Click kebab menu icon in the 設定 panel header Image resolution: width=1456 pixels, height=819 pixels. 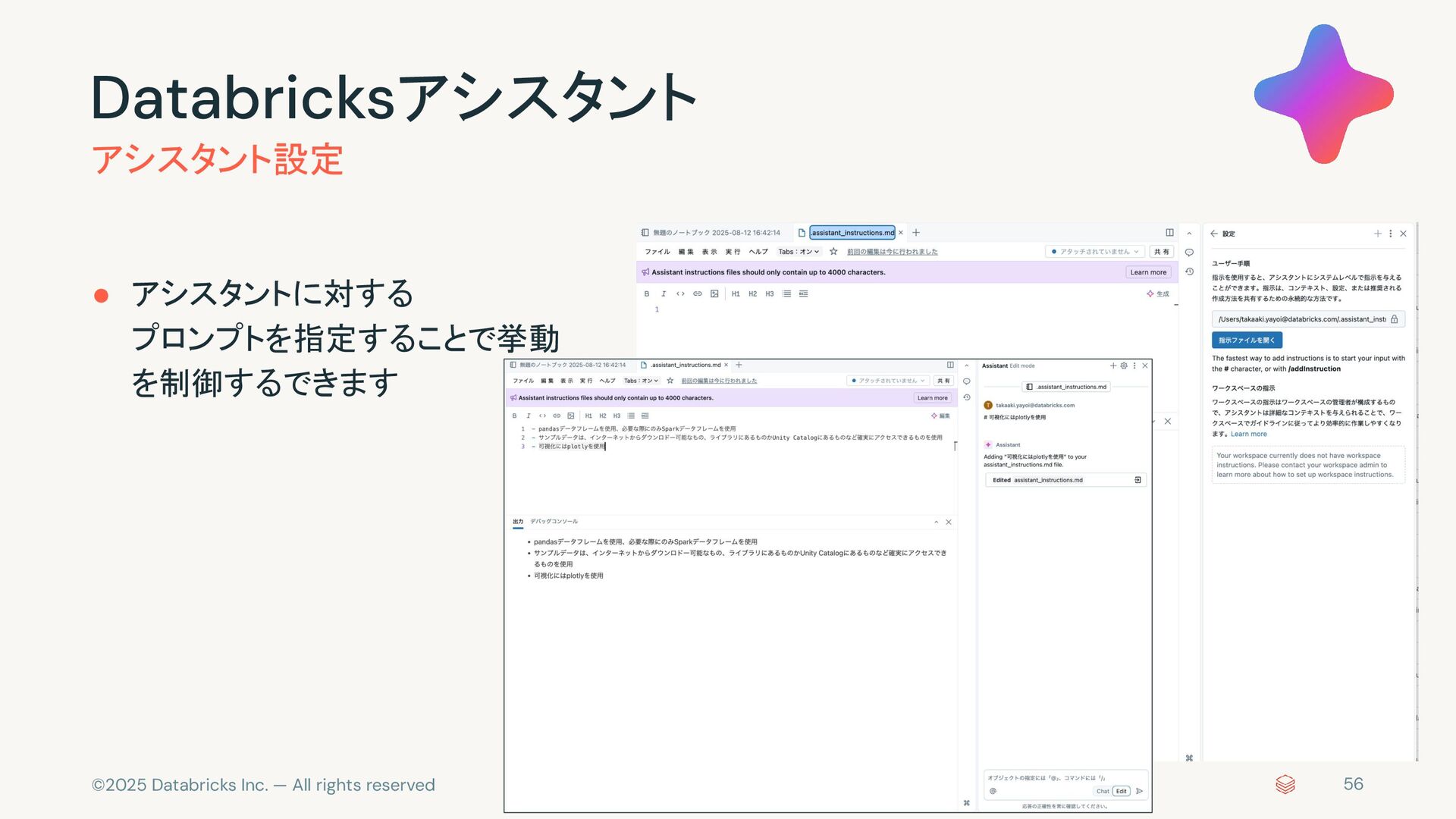[1391, 234]
